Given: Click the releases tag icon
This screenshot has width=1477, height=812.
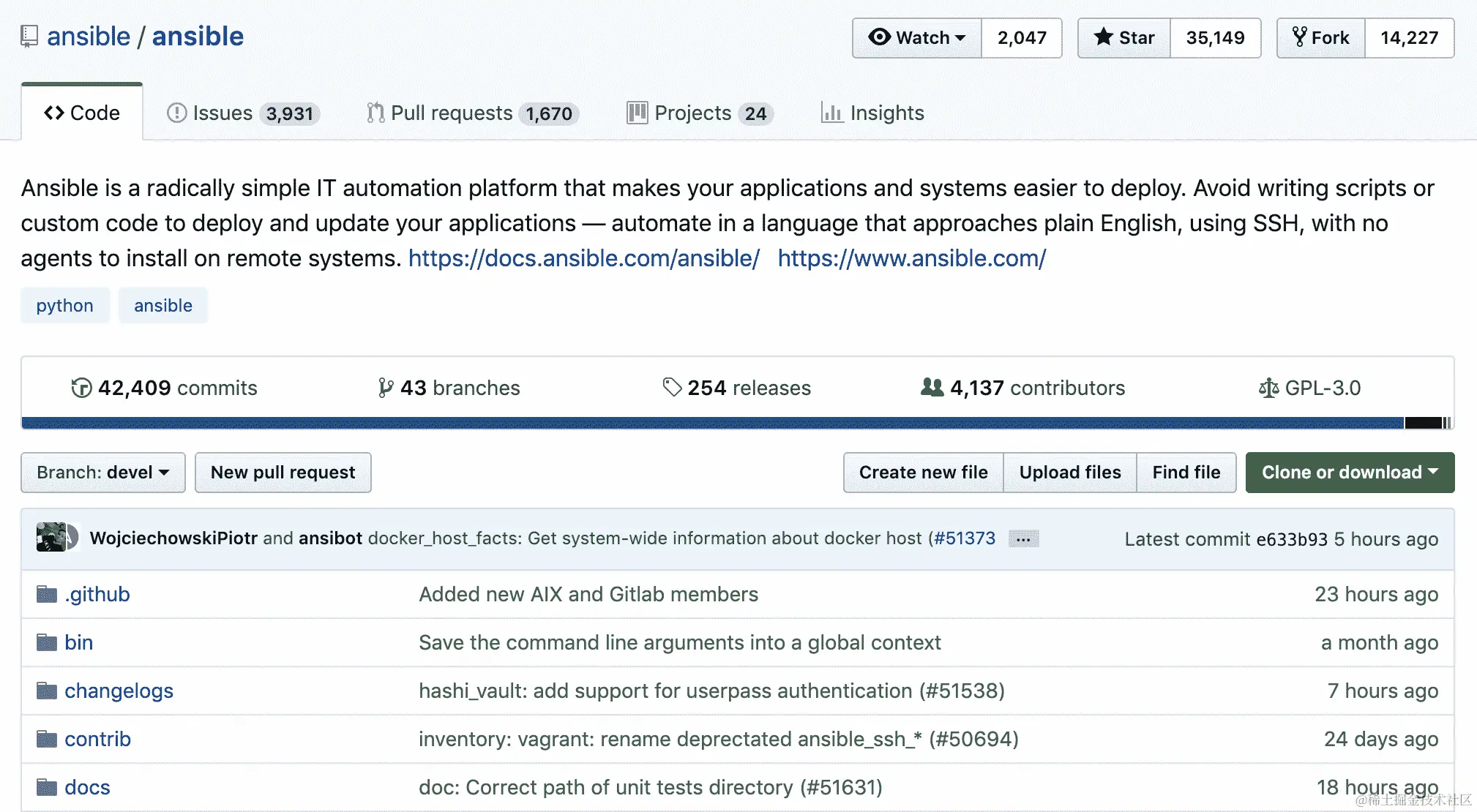Looking at the screenshot, I should pos(671,387).
